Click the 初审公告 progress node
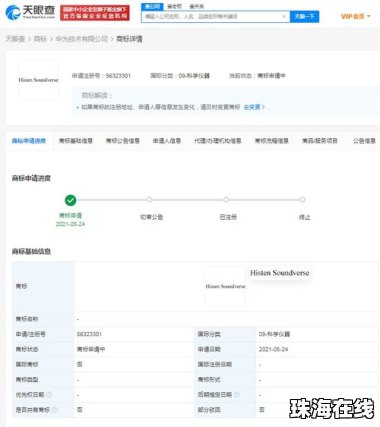The image size is (380, 427). pyautogui.click(x=149, y=200)
